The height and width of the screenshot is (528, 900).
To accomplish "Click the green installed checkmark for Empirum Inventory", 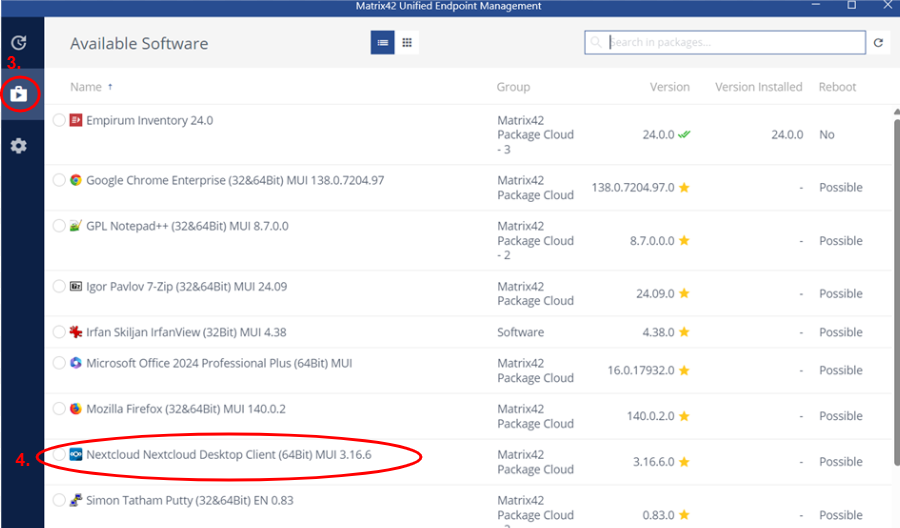I will 684,134.
